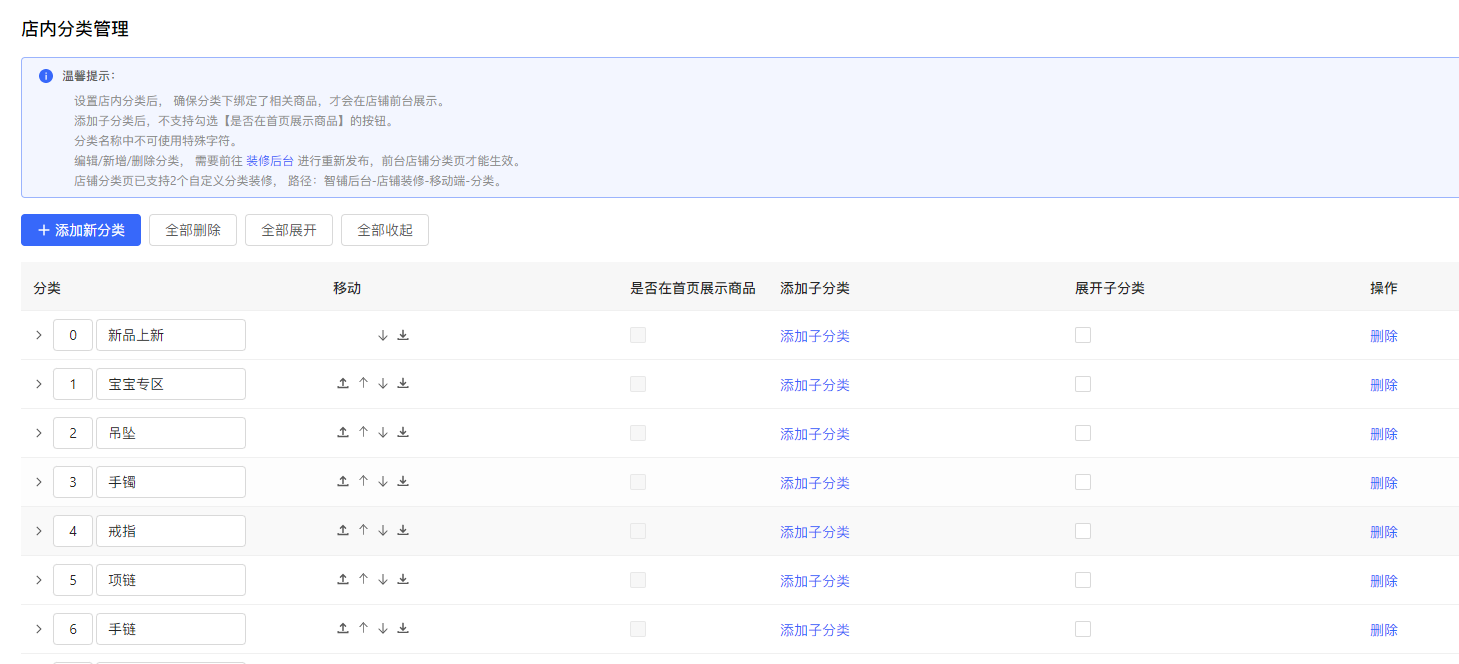Check 展开子分类 box for 新品上新
The image size is (1459, 664).
coord(1082,335)
